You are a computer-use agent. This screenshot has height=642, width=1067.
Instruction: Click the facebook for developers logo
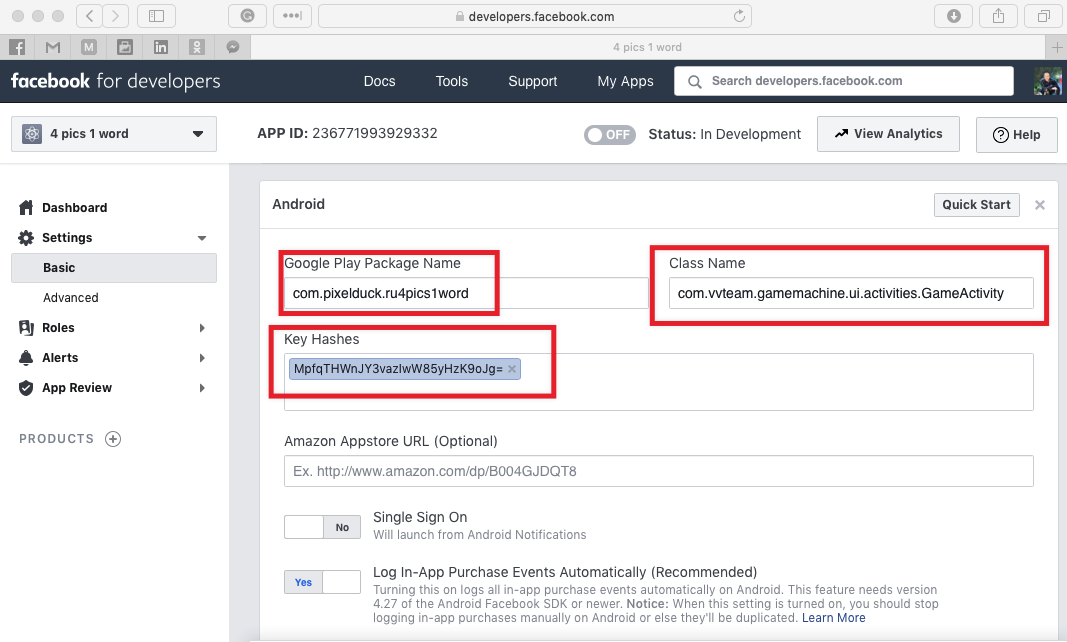coord(116,81)
